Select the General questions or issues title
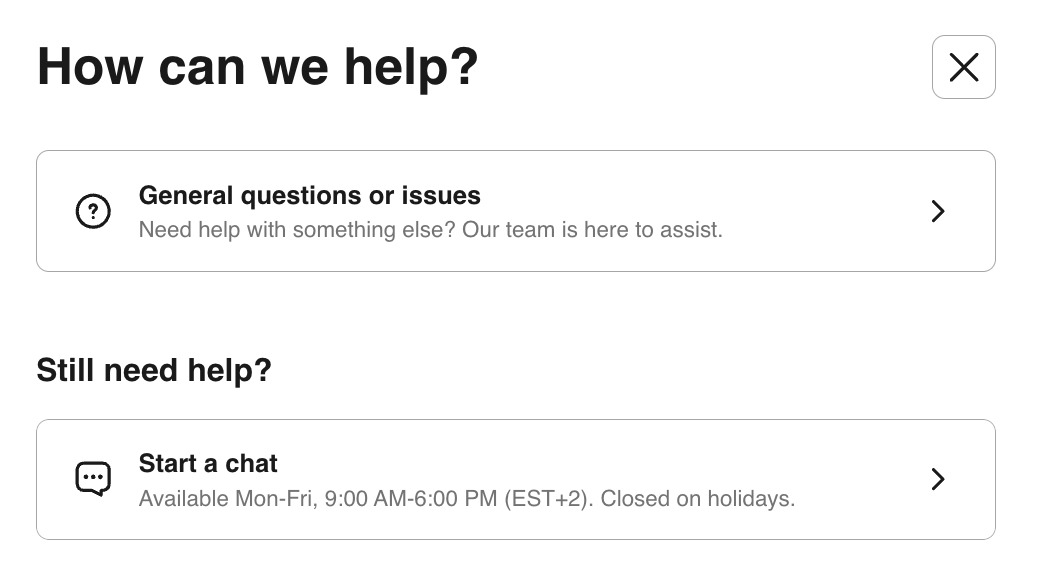The image size is (1044, 564). pos(310,196)
